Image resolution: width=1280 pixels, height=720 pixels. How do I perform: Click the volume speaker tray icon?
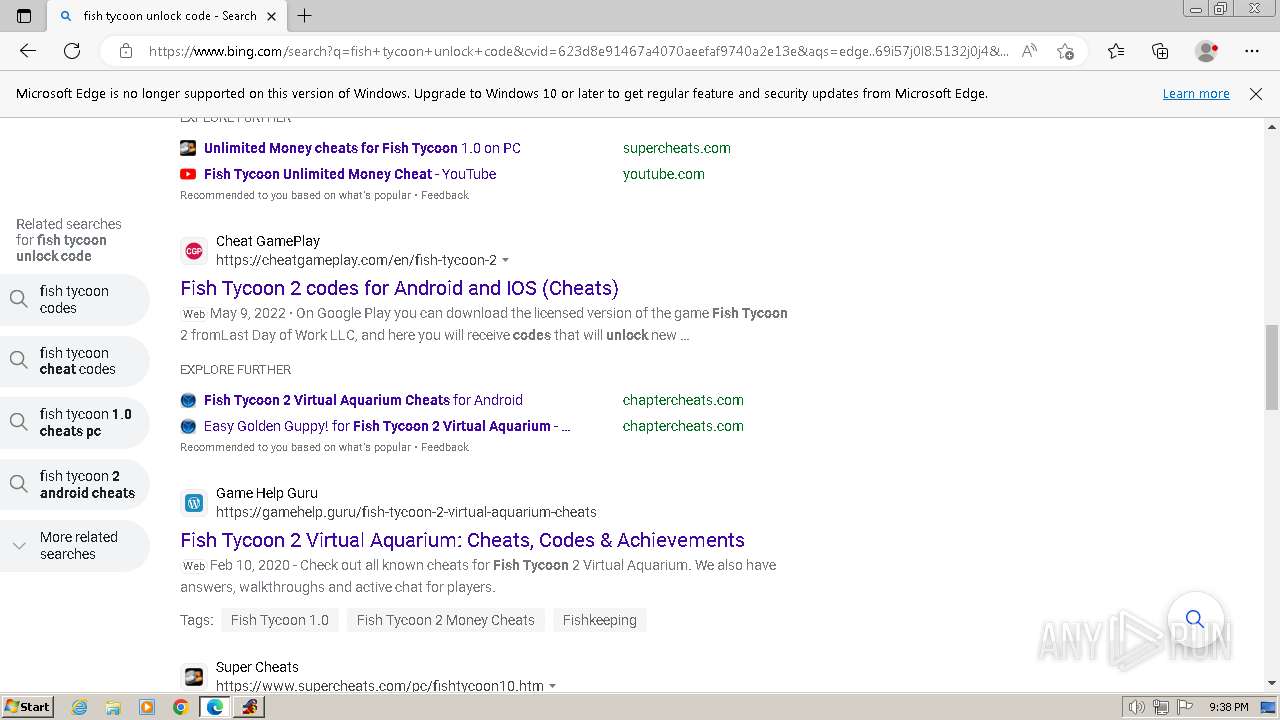coord(1137,707)
